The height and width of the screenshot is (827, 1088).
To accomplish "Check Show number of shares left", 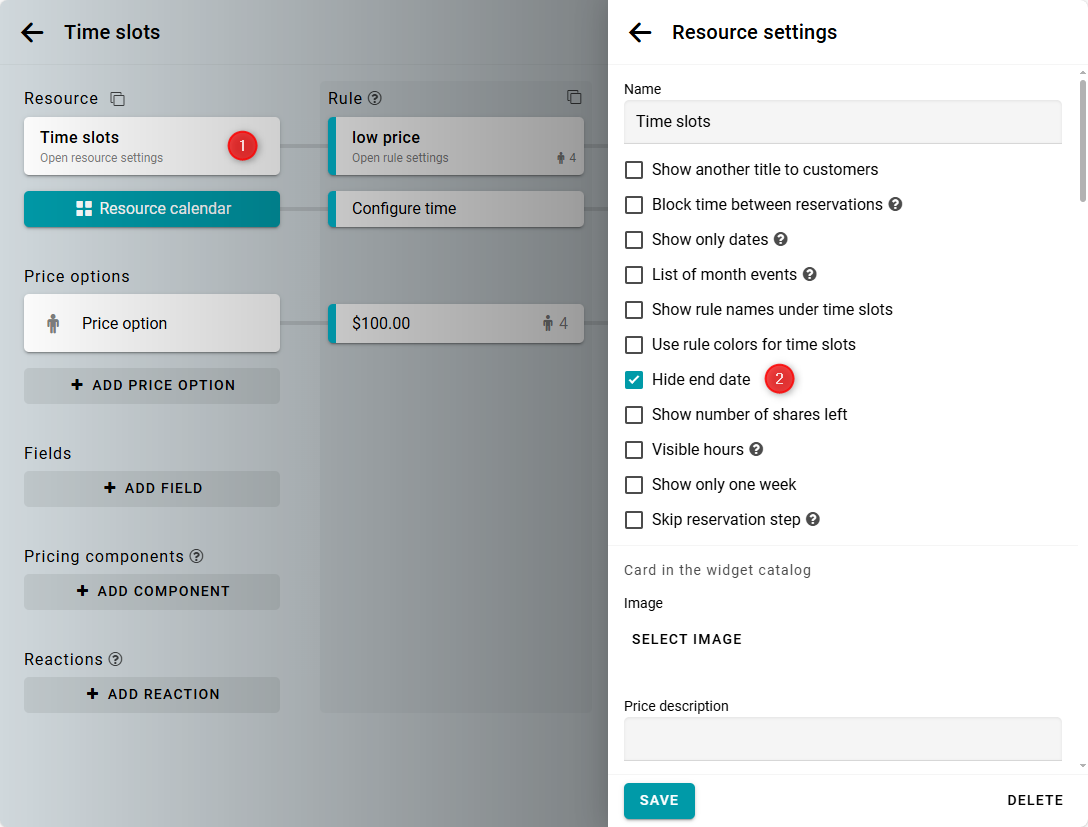I will click(x=634, y=415).
